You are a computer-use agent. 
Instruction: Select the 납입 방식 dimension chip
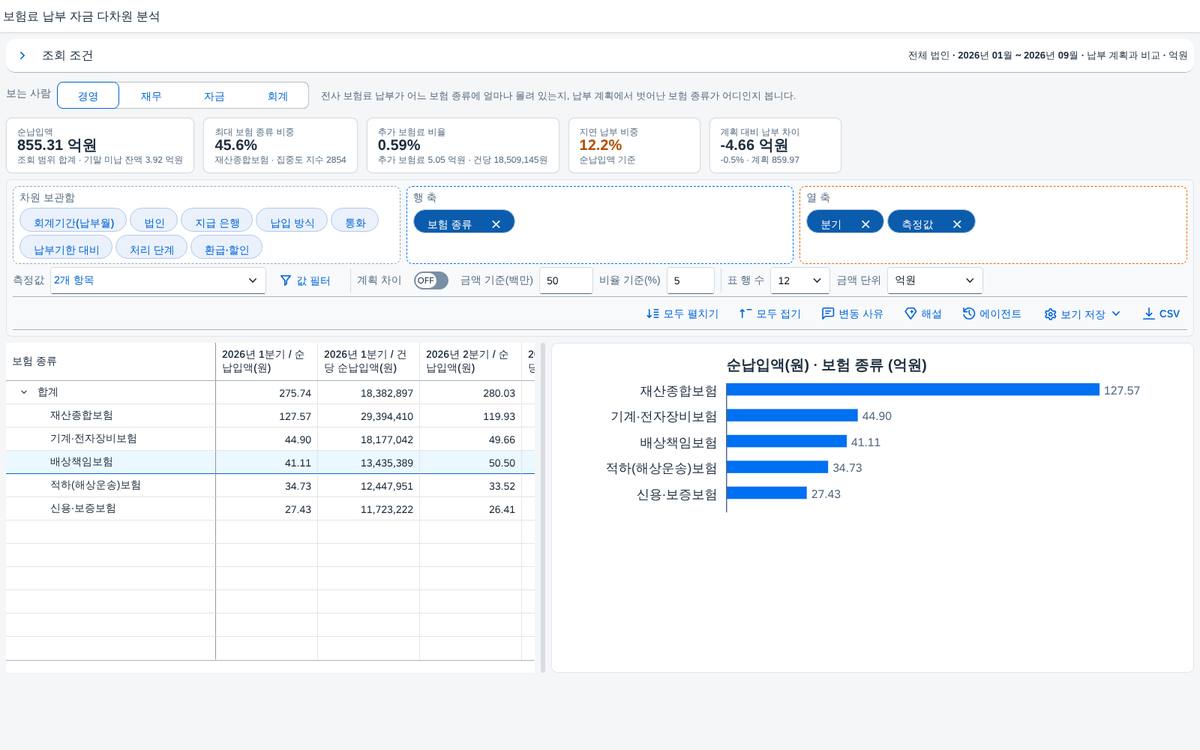(x=292, y=222)
